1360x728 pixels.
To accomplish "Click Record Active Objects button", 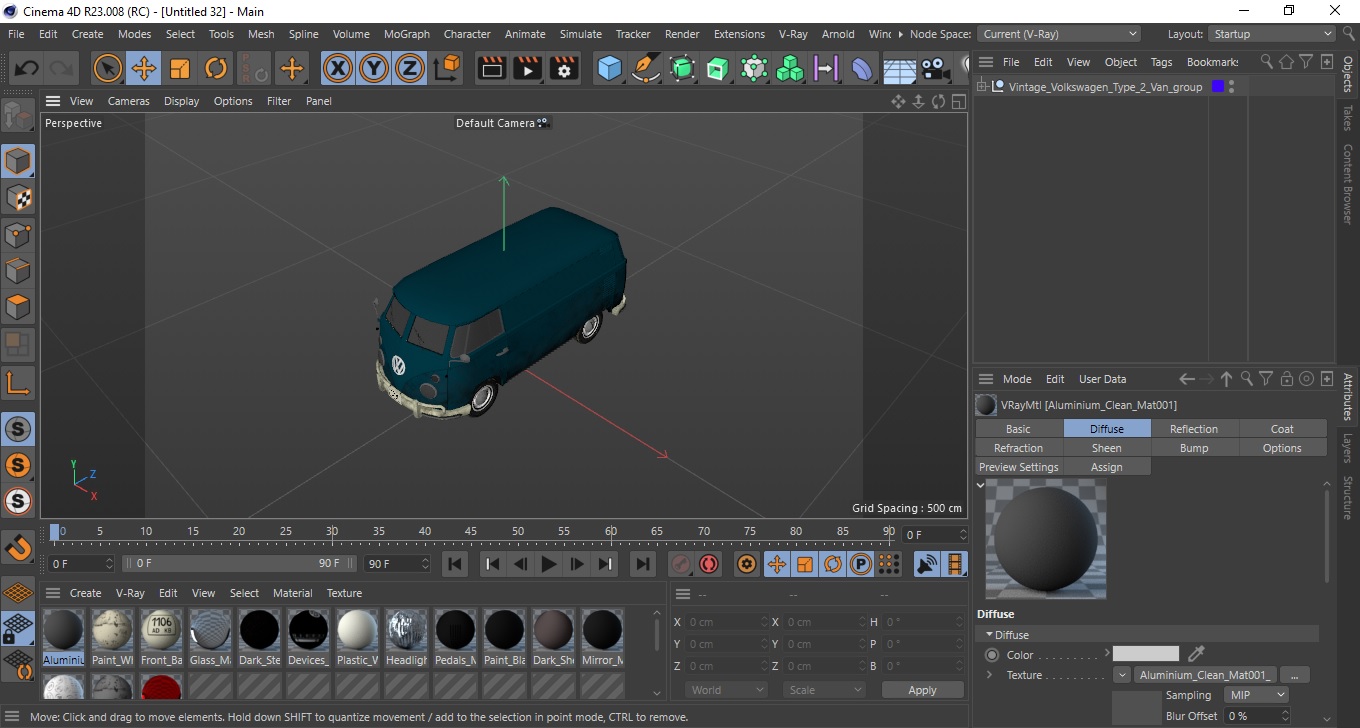I will point(681,564).
